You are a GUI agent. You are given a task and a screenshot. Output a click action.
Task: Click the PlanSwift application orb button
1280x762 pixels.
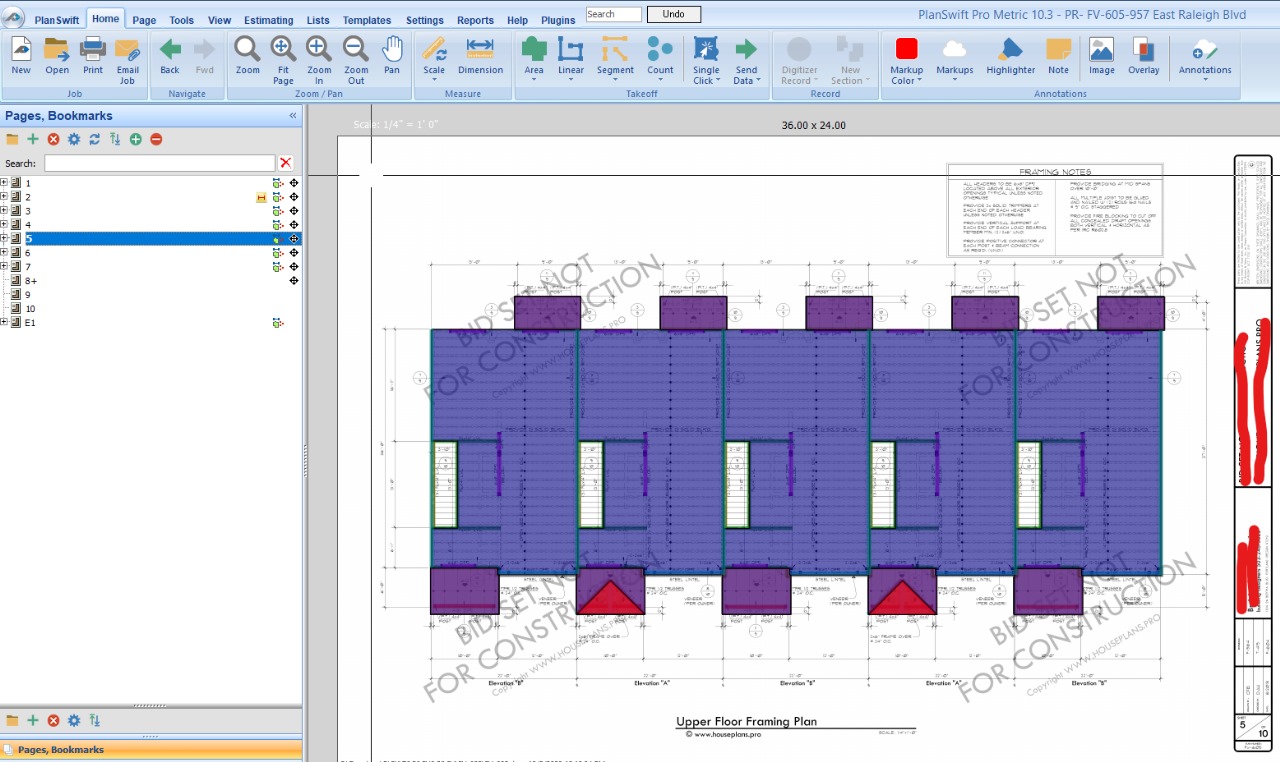coord(13,17)
